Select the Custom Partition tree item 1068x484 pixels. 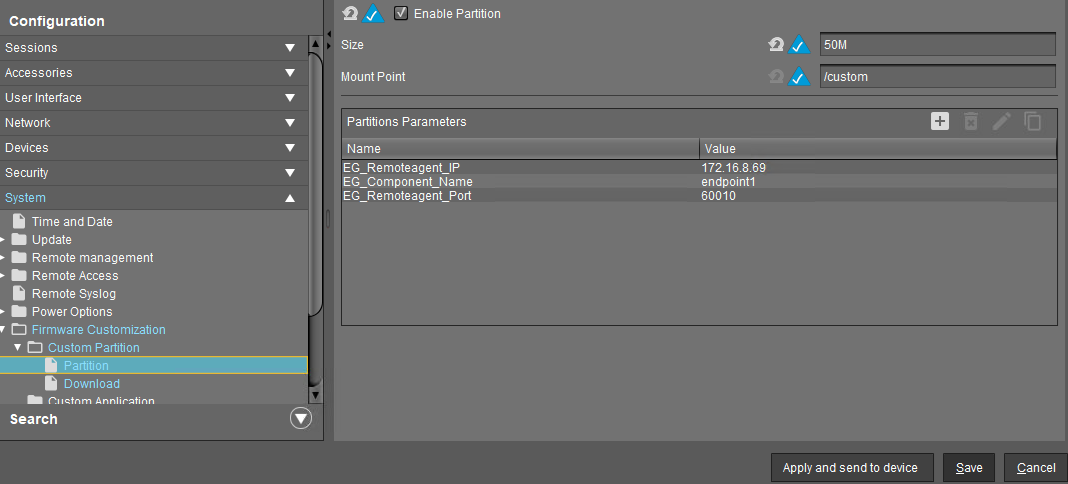tap(93, 348)
